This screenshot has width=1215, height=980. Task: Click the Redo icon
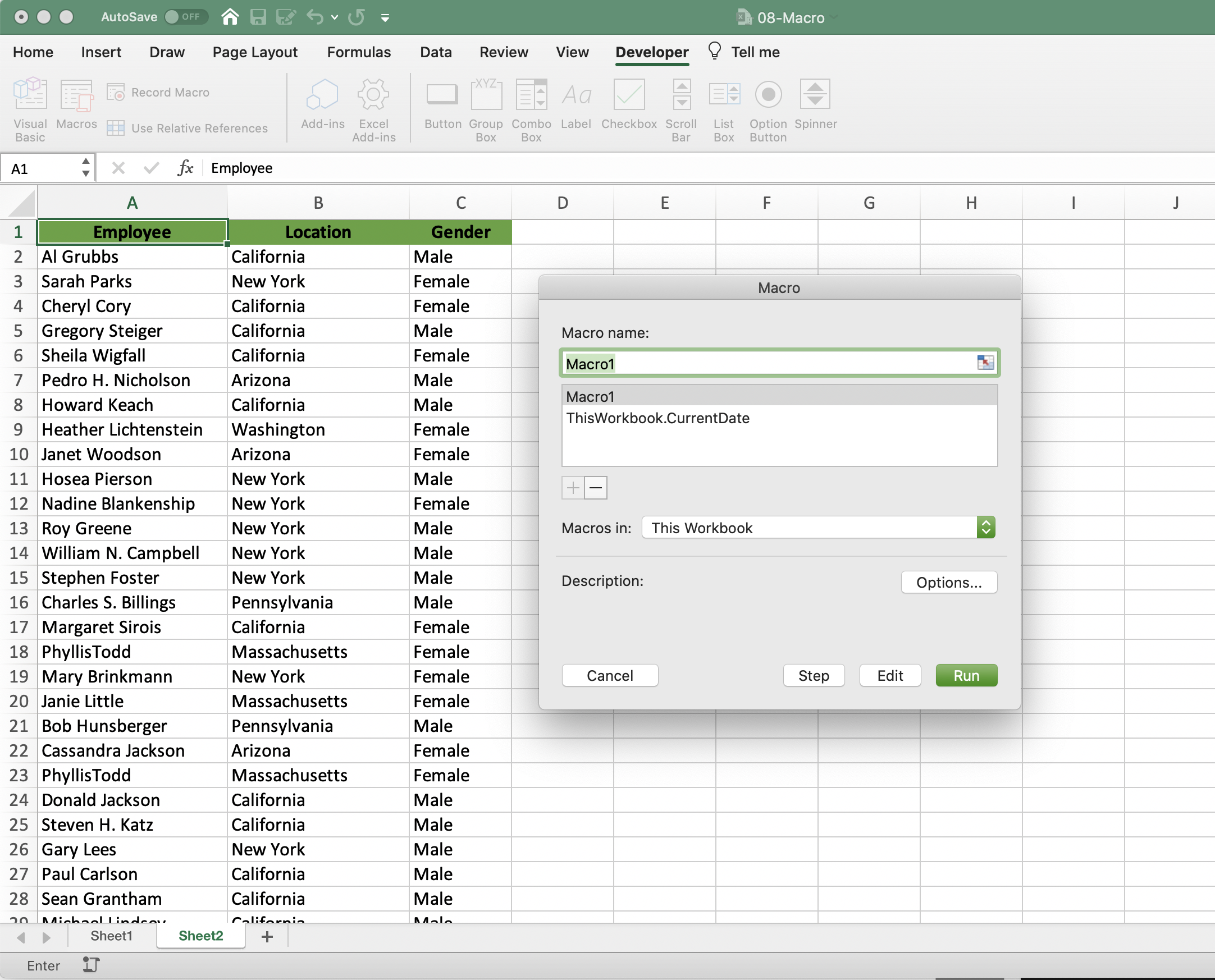pyautogui.click(x=357, y=17)
